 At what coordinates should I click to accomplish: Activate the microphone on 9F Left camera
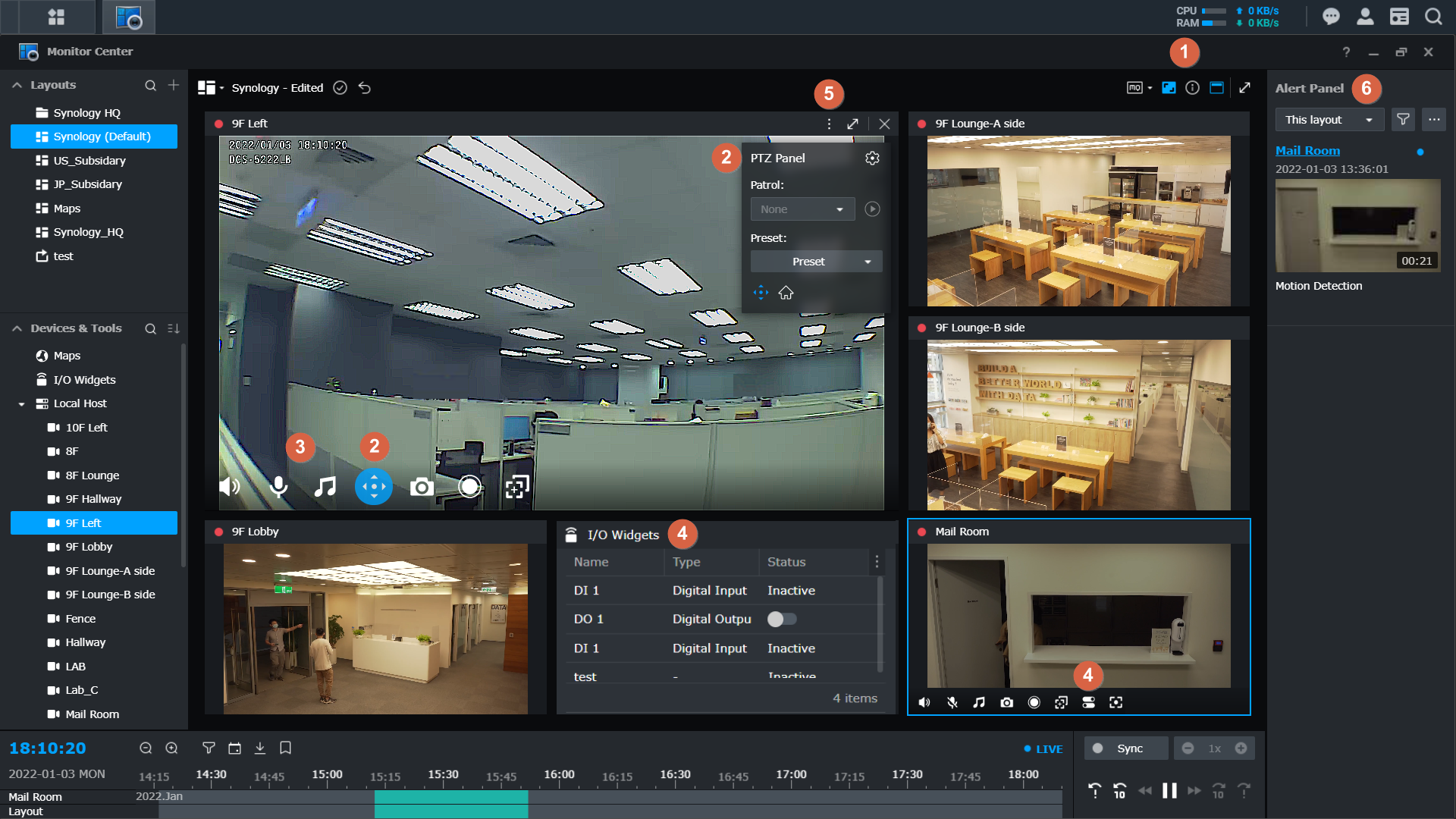pyautogui.click(x=278, y=487)
